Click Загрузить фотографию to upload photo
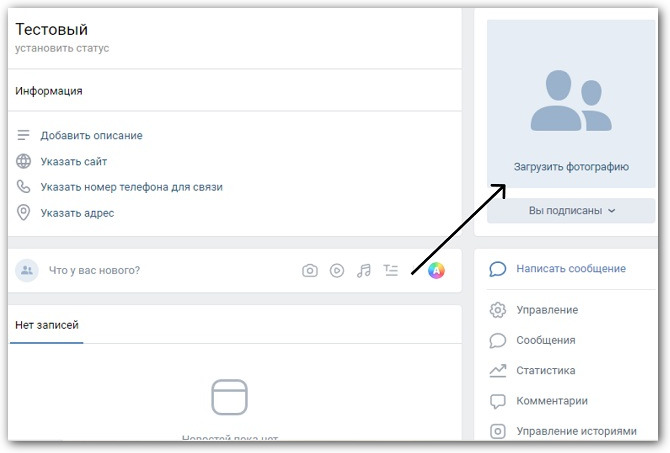670x453 pixels. 571,167
